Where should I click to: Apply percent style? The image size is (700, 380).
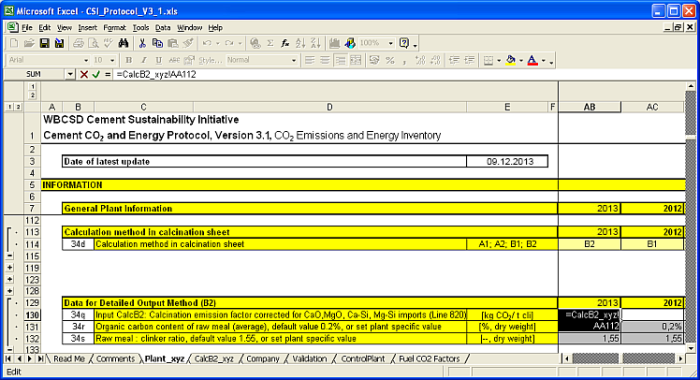[x=390, y=60]
